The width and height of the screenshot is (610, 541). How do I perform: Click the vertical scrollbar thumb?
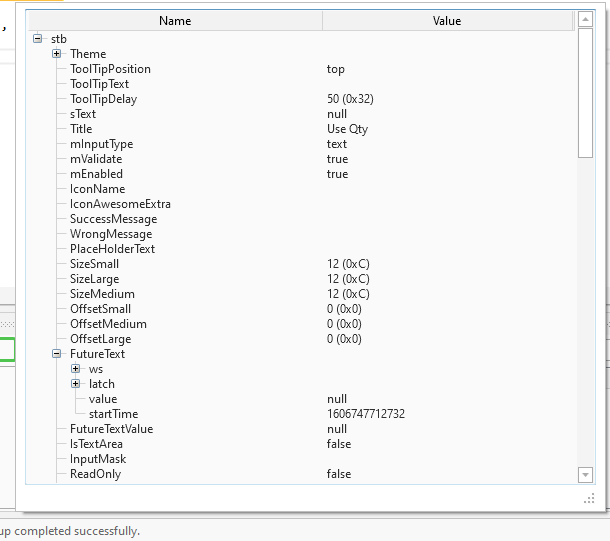point(585,93)
